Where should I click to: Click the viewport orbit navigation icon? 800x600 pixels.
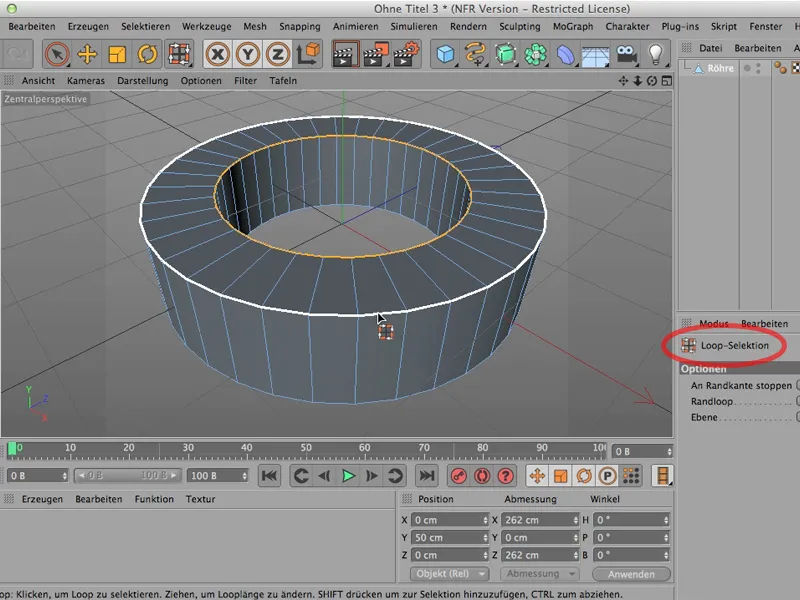tap(652, 81)
